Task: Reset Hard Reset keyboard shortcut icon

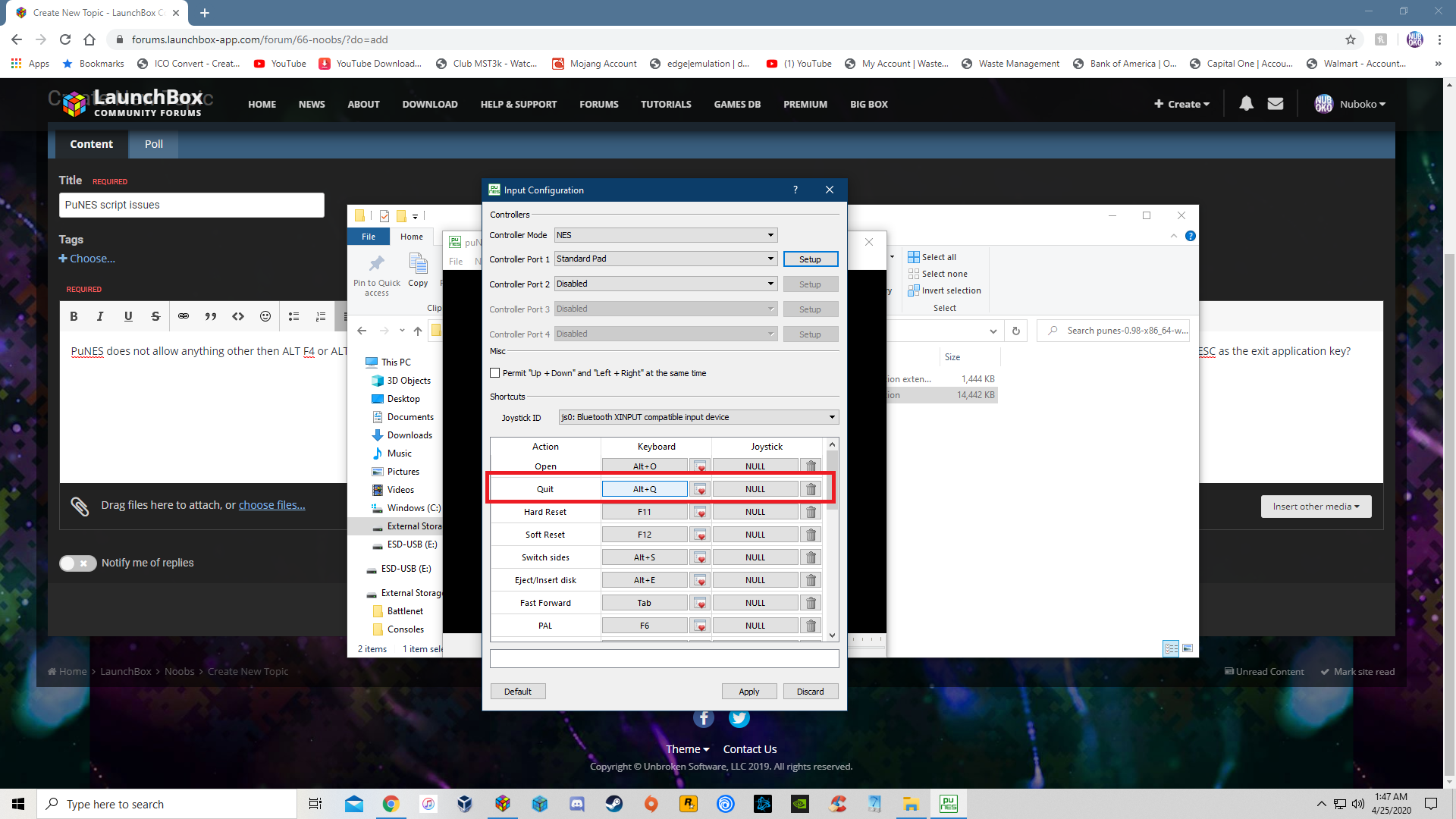Action: 700,512
